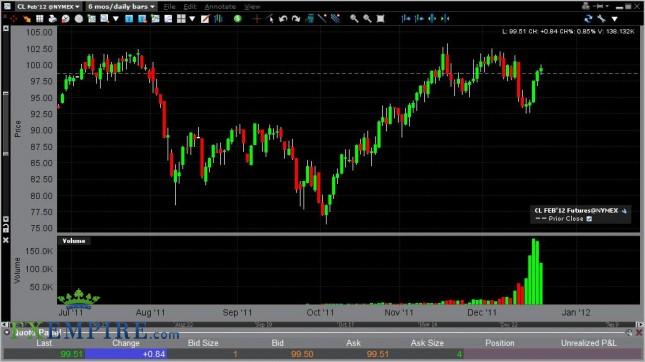Click the first magnifier zoom icon
The height and width of the screenshot is (362, 645).
coord(354,19)
